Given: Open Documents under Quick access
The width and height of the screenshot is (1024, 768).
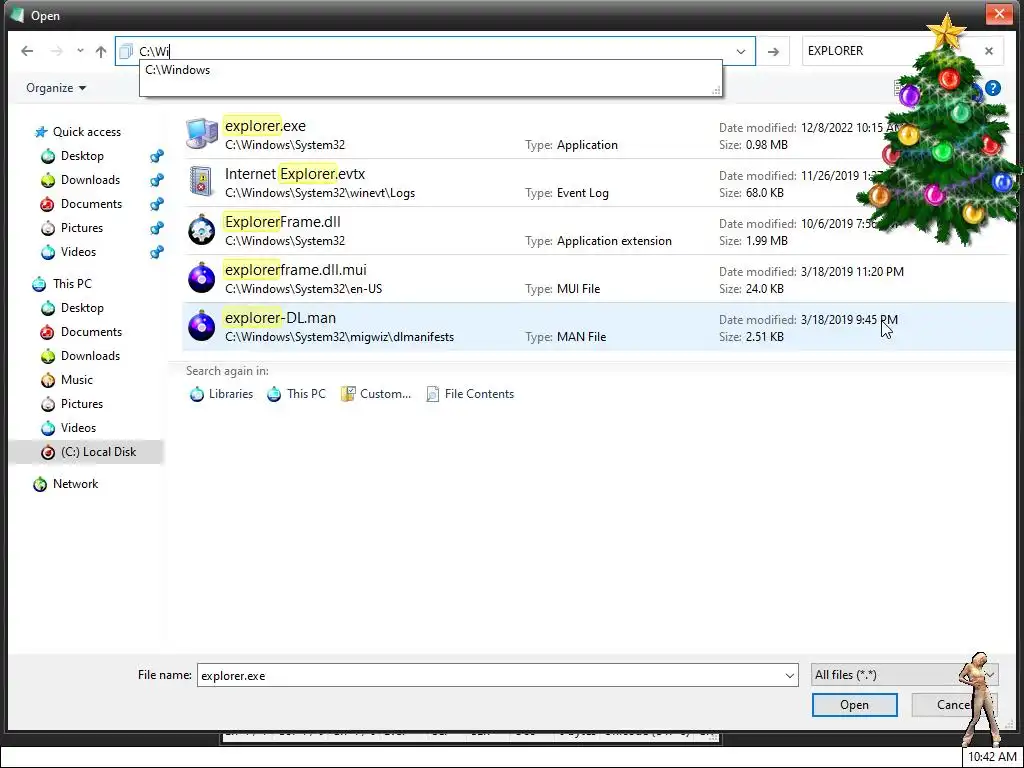Looking at the screenshot, I should coord(91,204).
